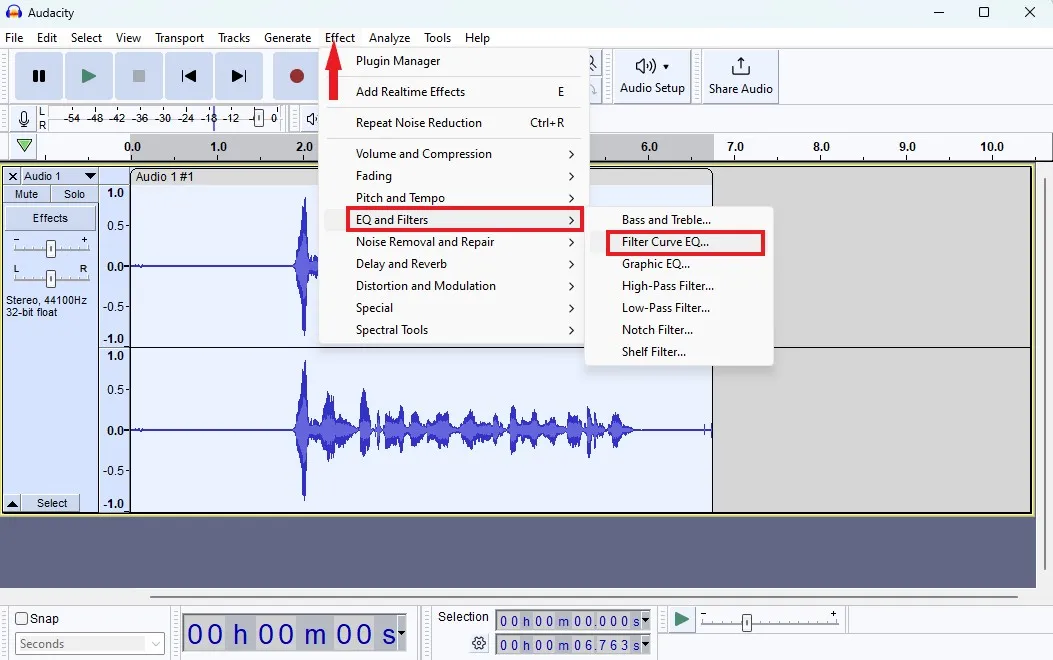Open the Edit menu

tap(47, 38)
